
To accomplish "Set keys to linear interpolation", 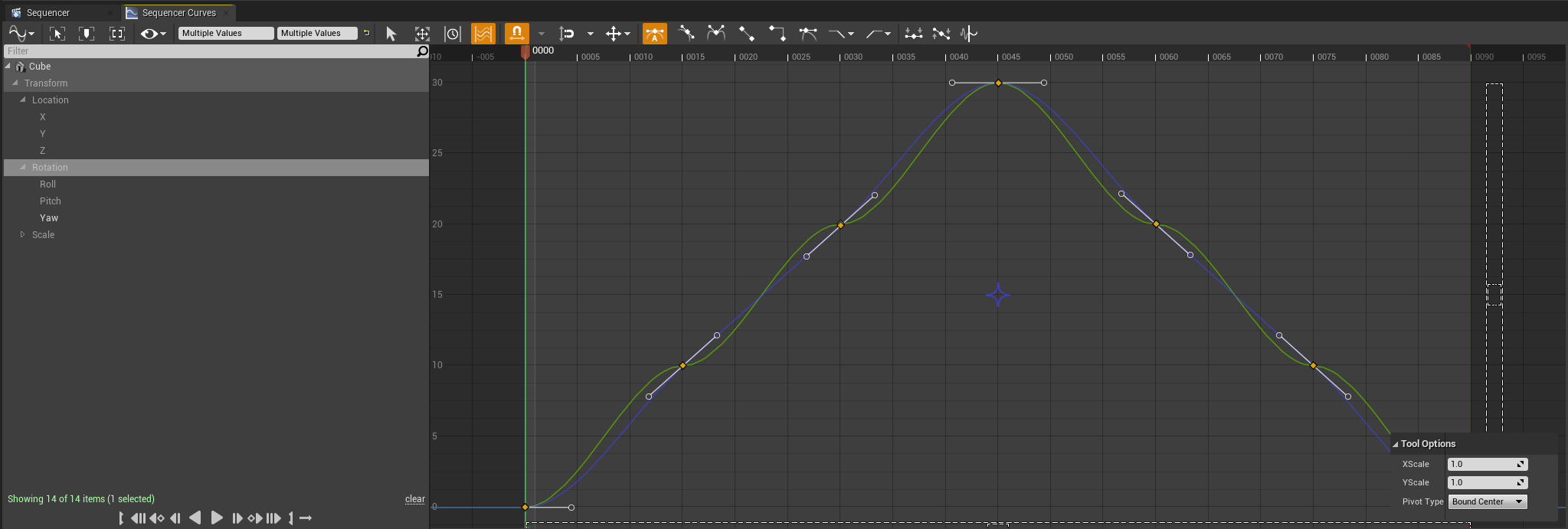I will [x=746, y=34].
